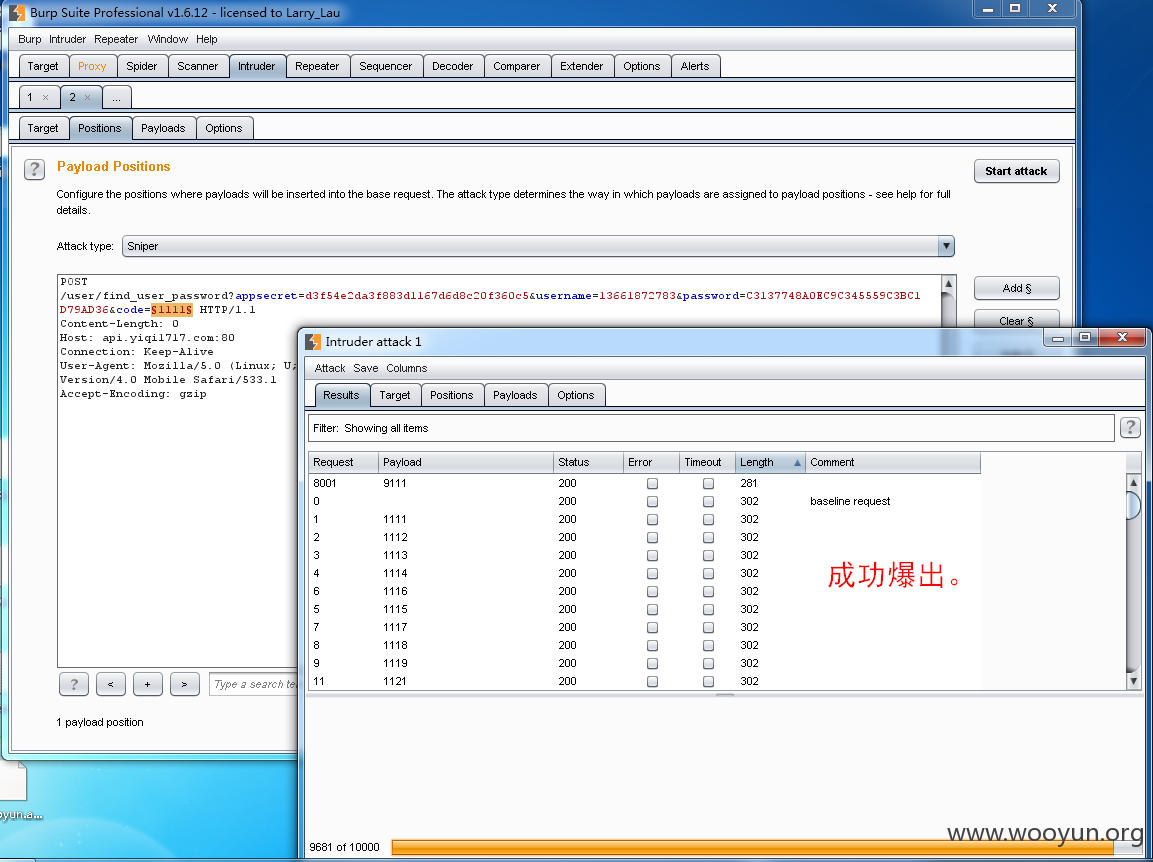
Task: Select the baseline request comment cell
Action: click(893, 502)
